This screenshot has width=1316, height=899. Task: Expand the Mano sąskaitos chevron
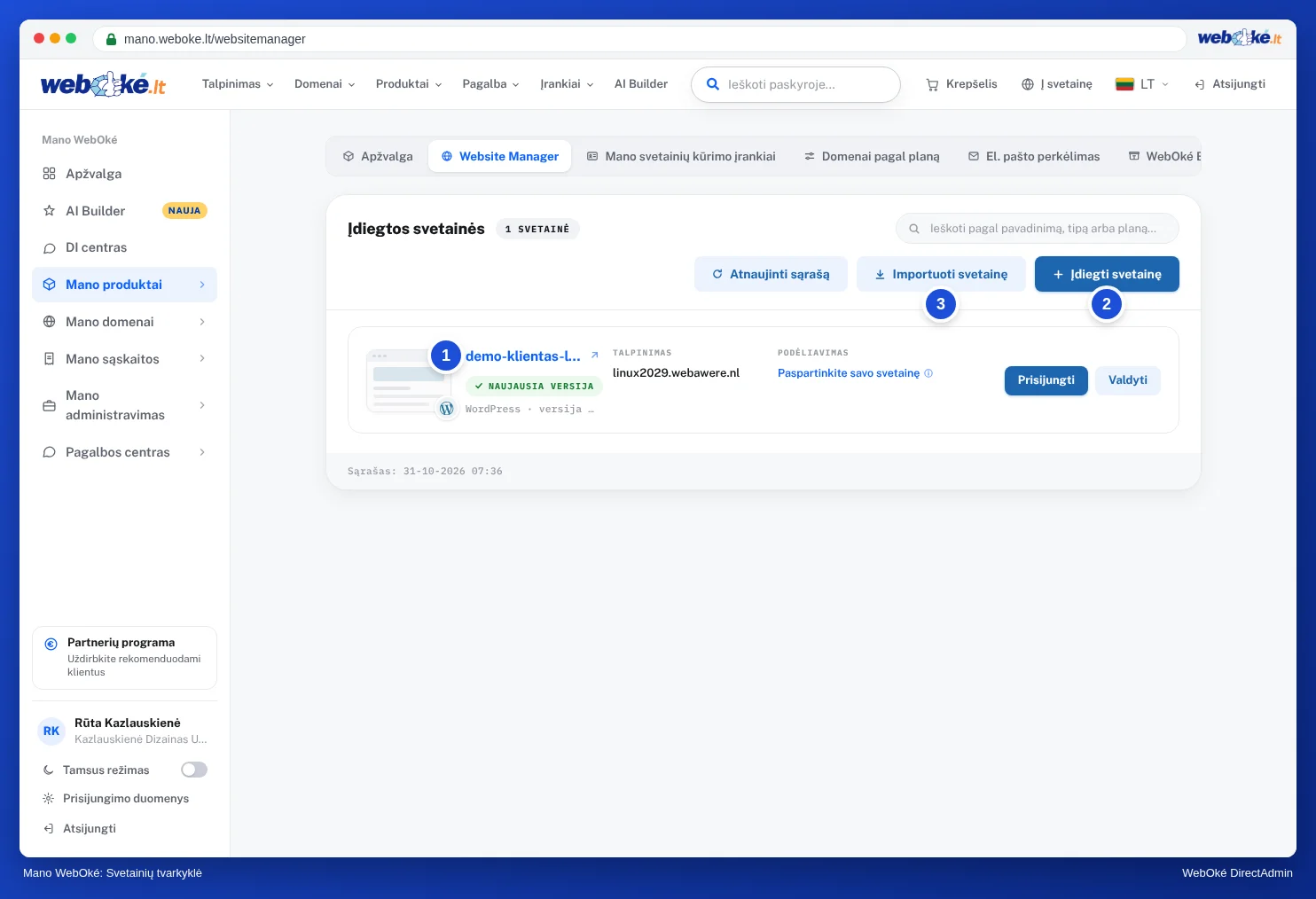tap(202, 359)
